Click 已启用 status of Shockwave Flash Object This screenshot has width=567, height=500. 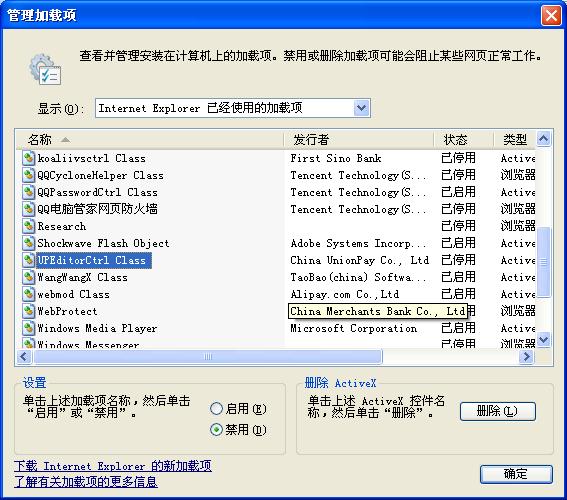458,243
